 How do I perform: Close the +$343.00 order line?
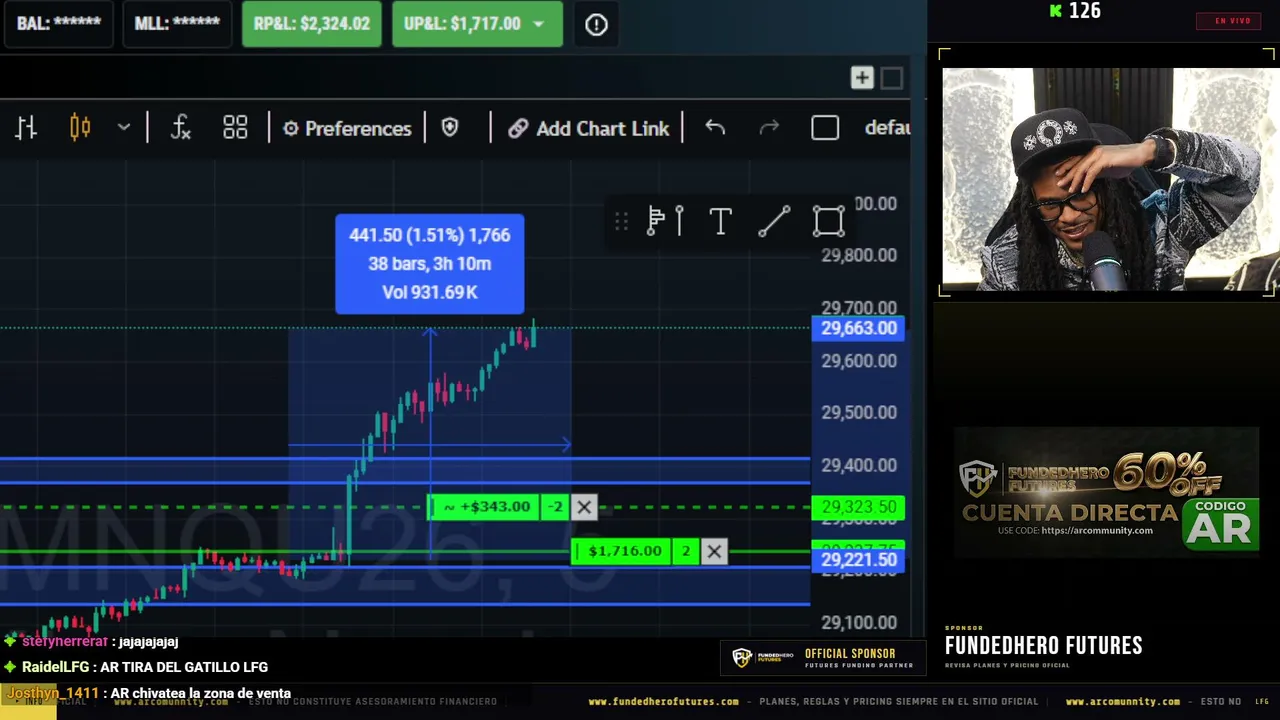pos(584,507)
